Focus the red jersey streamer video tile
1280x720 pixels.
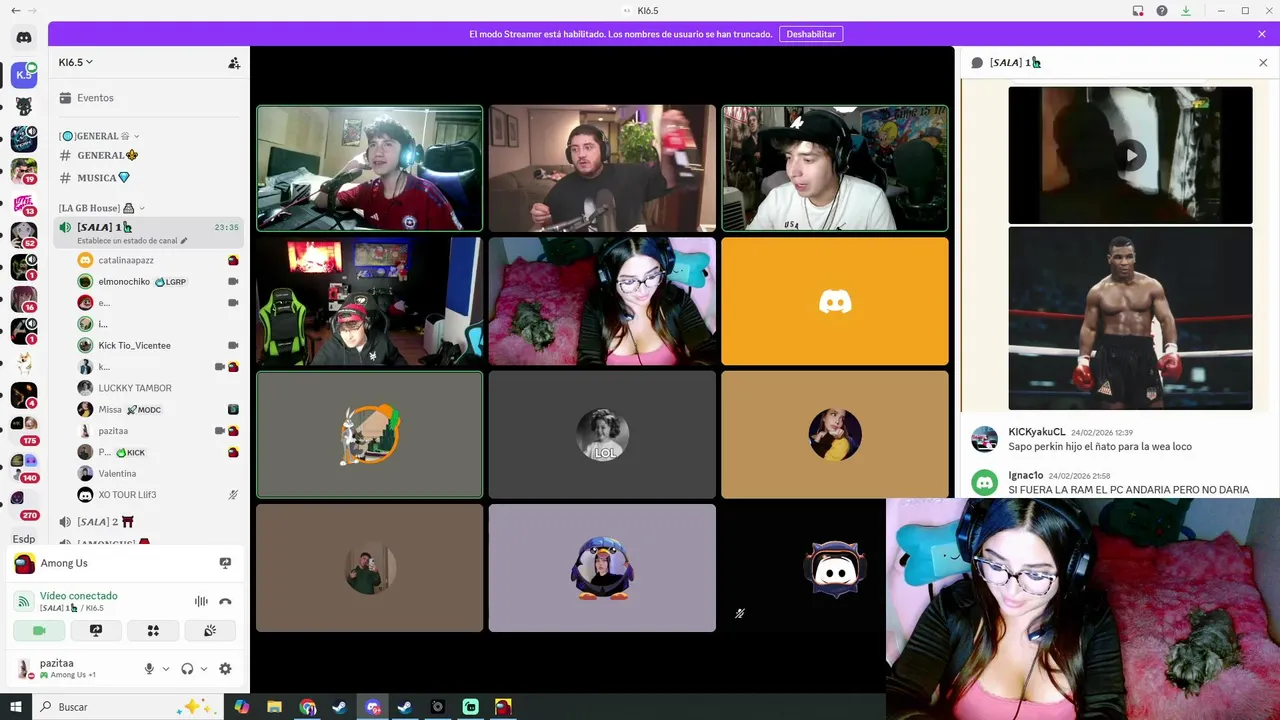pos(369,168)
